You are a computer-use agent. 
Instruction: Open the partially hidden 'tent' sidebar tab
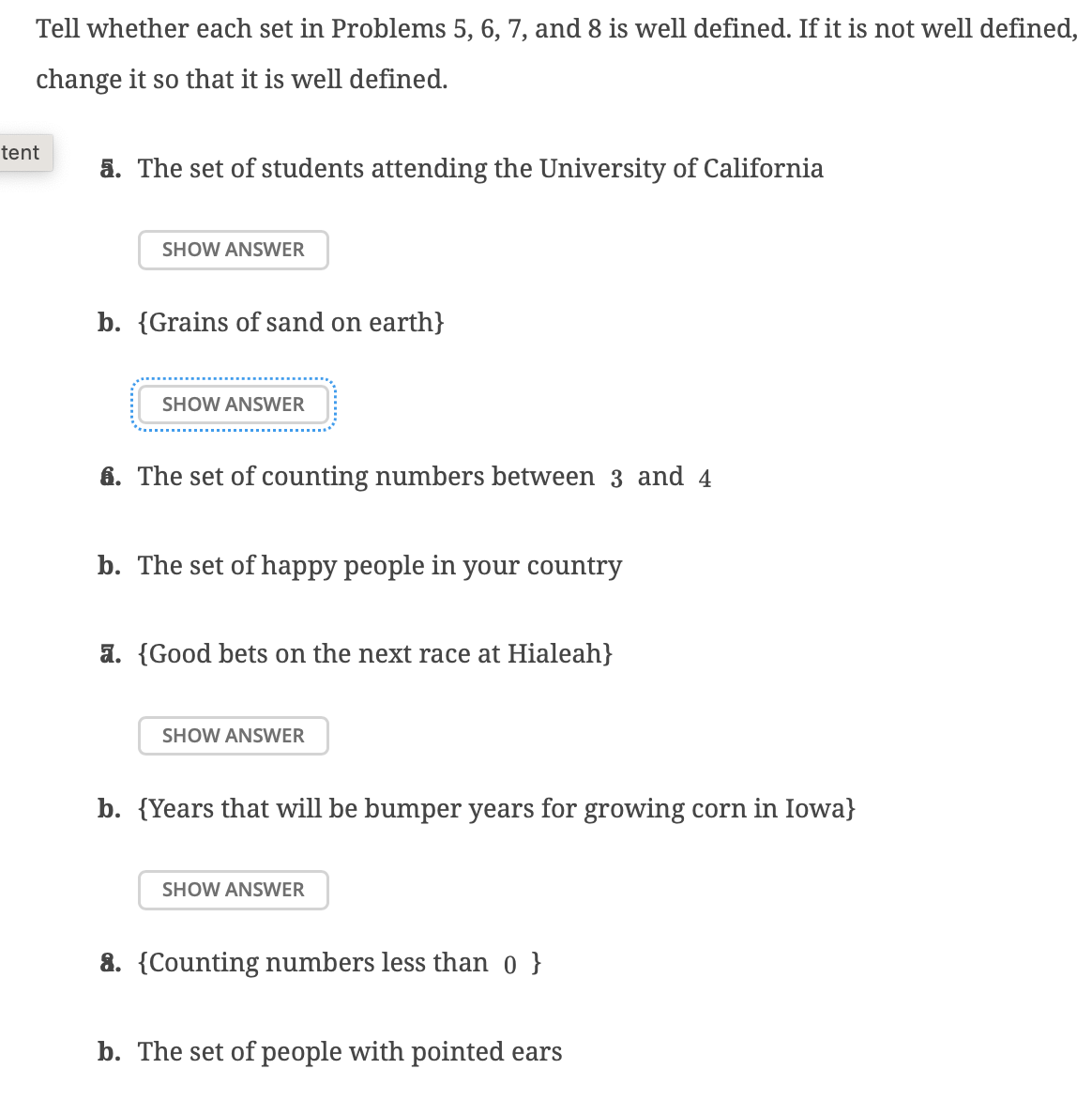21,152
